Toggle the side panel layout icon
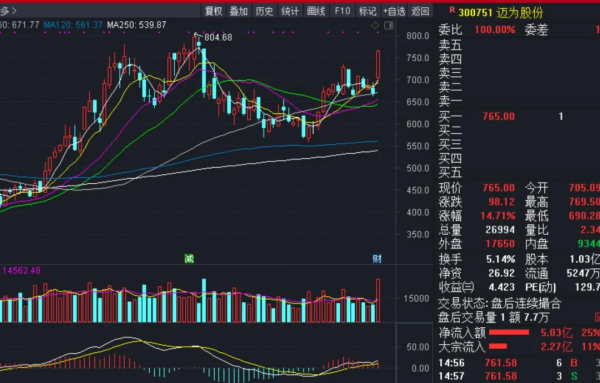 click(x=388, y=25)
